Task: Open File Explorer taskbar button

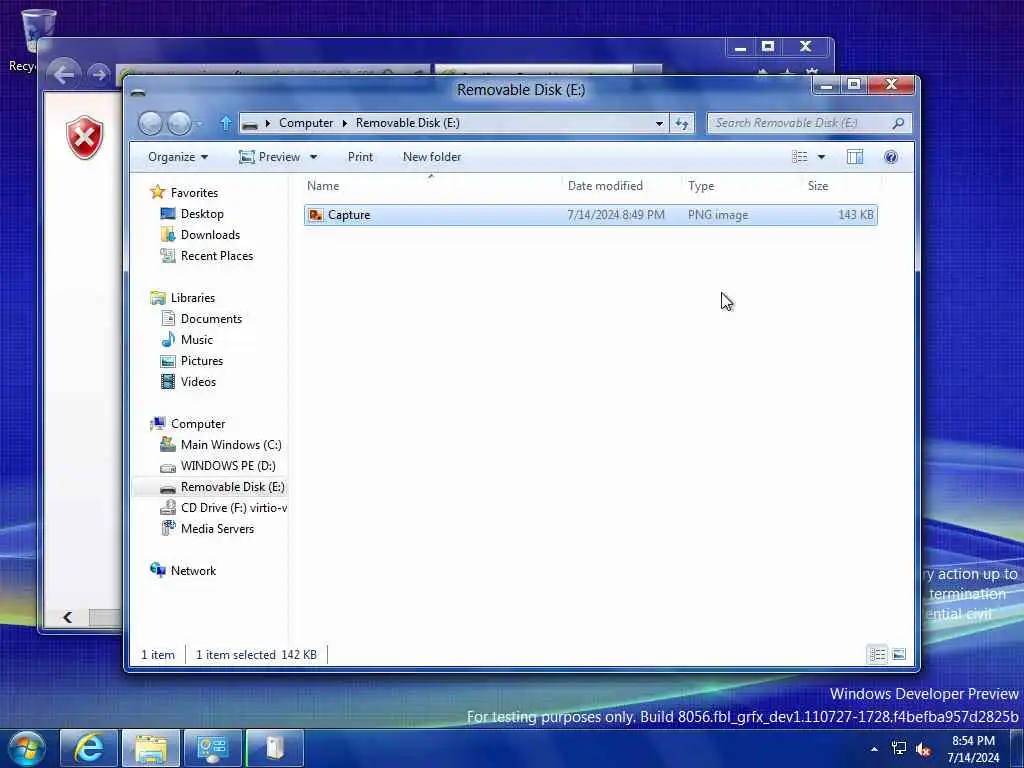Action: click(x=151, y=748)
